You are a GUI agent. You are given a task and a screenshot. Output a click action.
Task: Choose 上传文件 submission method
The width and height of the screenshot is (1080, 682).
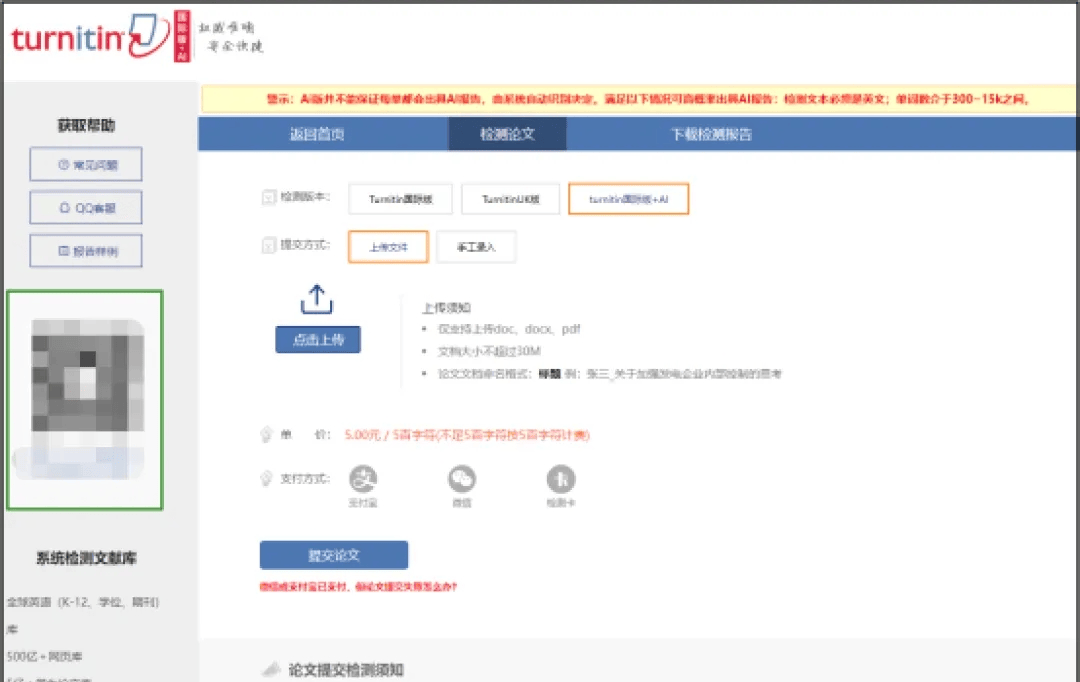point(388,247)
